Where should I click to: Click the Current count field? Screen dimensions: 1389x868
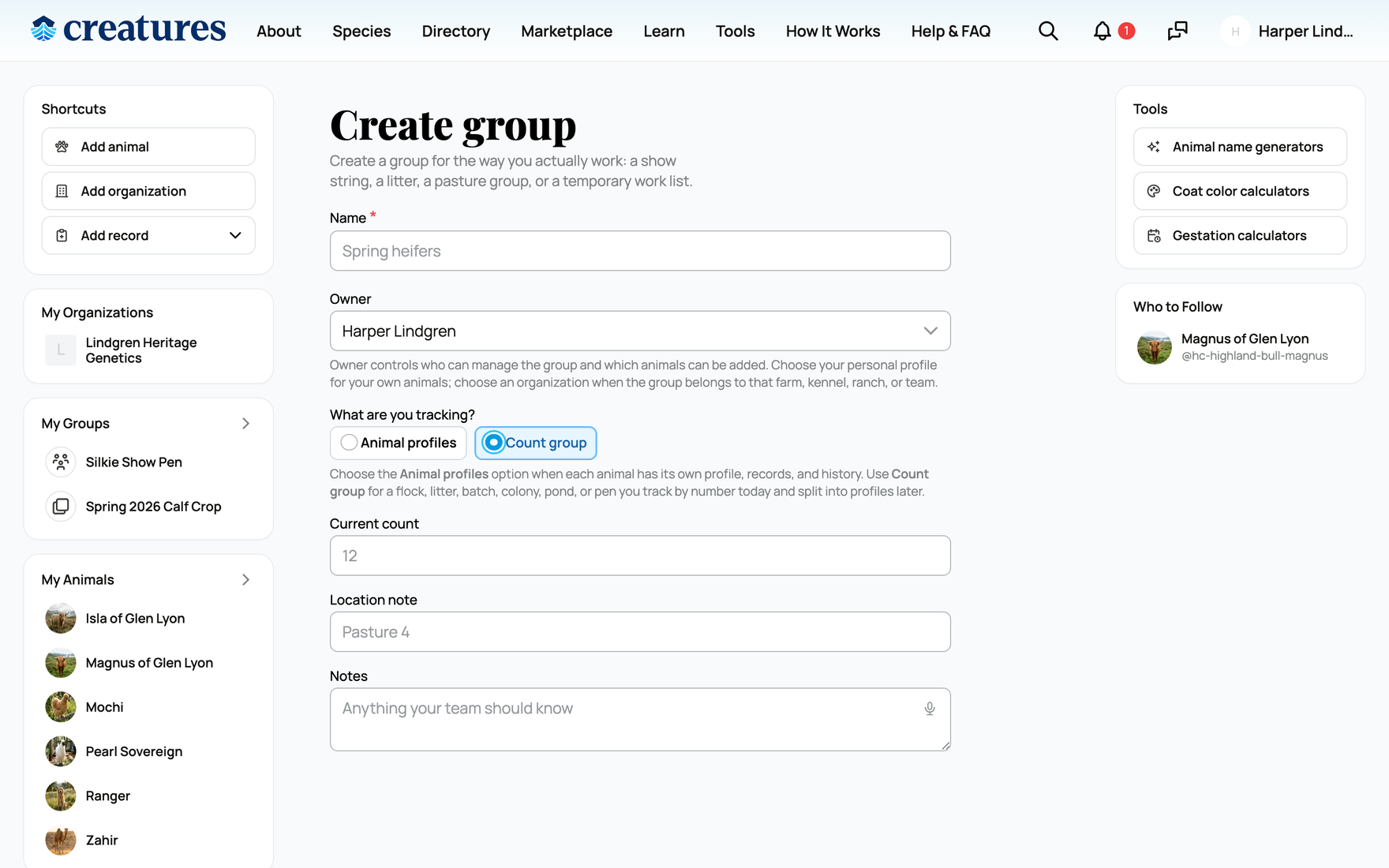tap(640, 556)
